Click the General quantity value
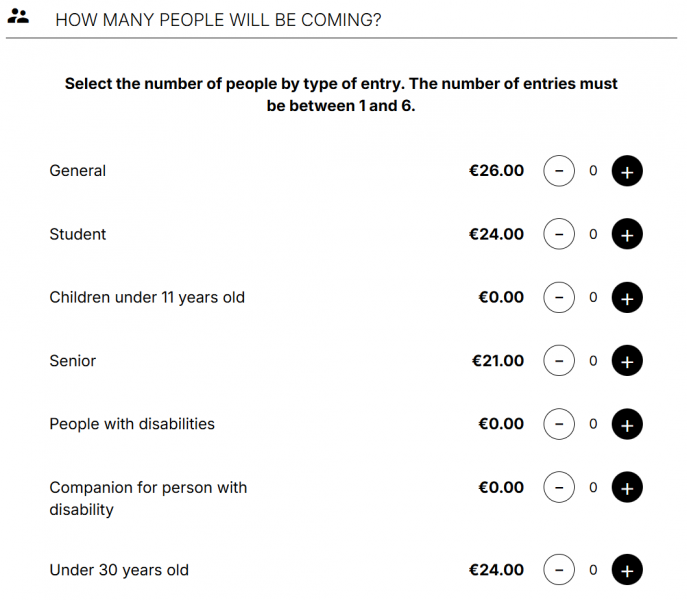This screenshot has height=600, width=687. pos(592,171)
